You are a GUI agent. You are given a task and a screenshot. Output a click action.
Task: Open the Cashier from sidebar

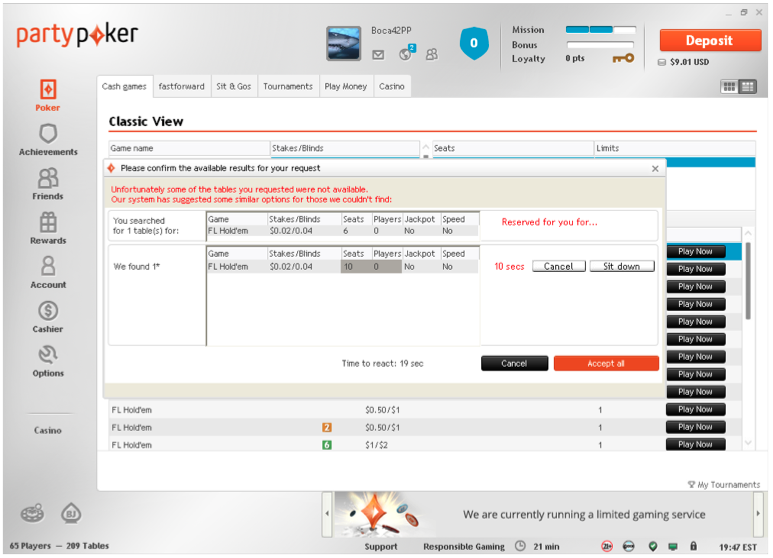48,316
